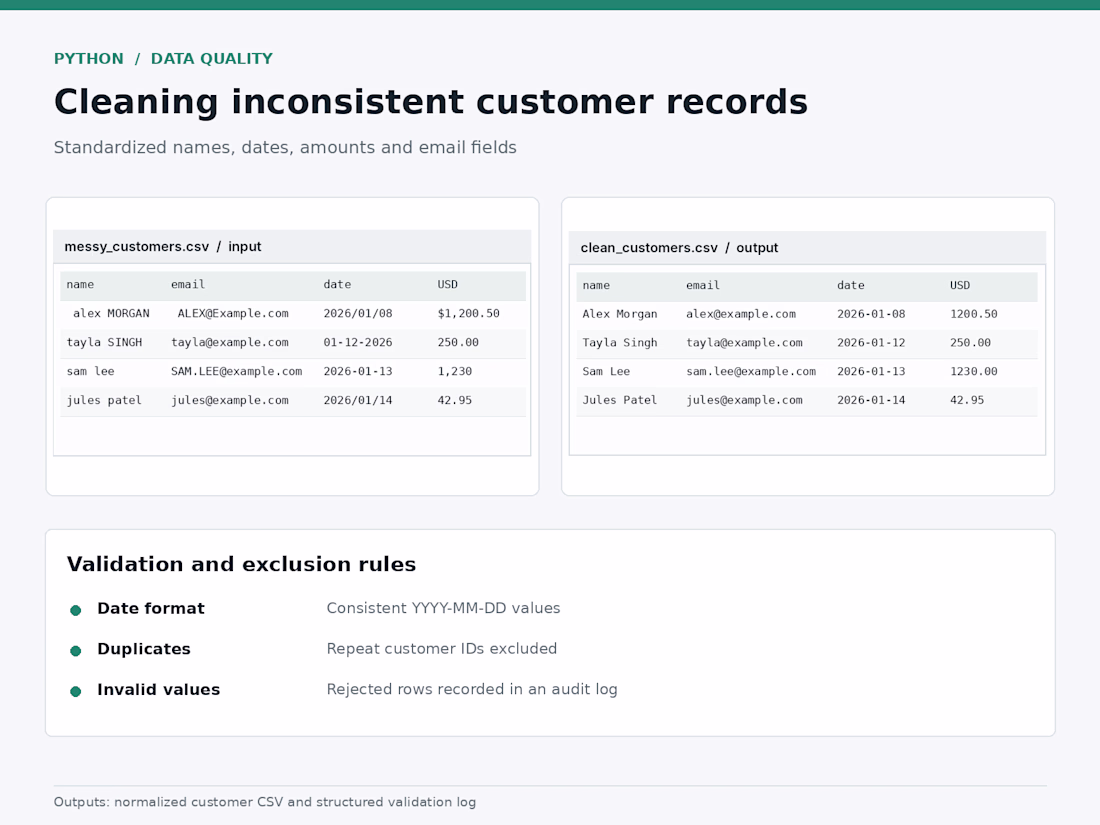This screenshot has width=1100, height=825.
Task: Select the "alex MORGAN" cell in the input table
Action: pyautogui.click(x=112, y=313)
